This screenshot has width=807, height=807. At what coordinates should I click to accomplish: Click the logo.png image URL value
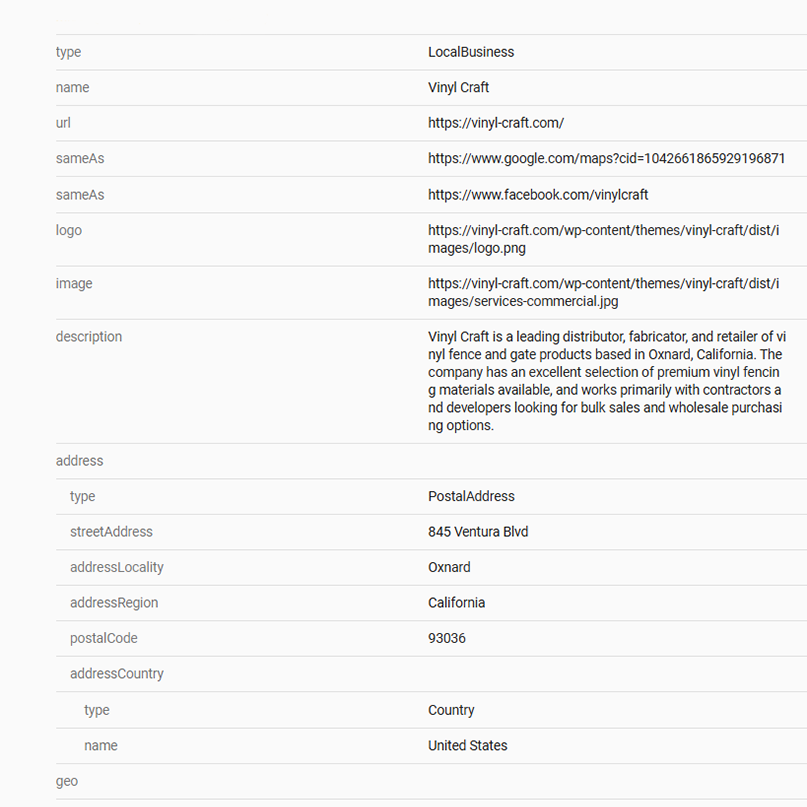pyautogui.click(x=603, y=239)
